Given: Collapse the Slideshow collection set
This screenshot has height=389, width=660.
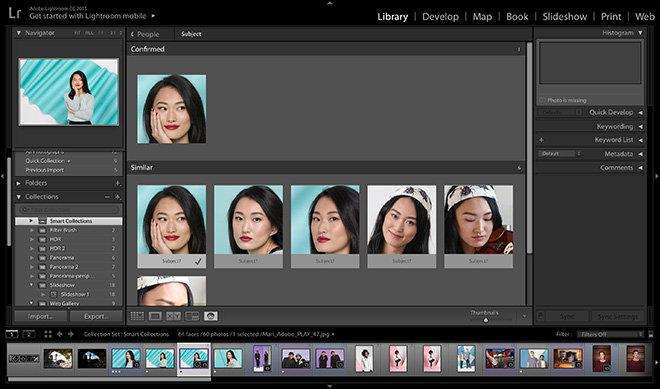Looking at the screenshot, I should click(31, 285).
